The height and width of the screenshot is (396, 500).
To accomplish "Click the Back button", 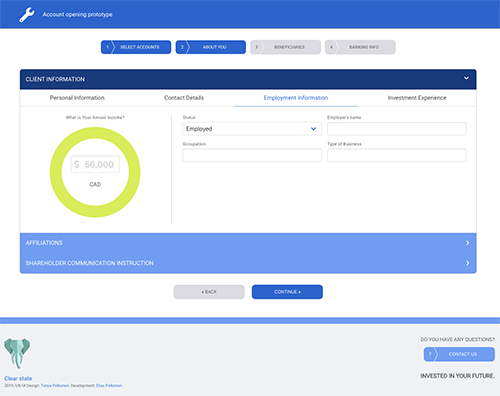I will tap(209, 292).
